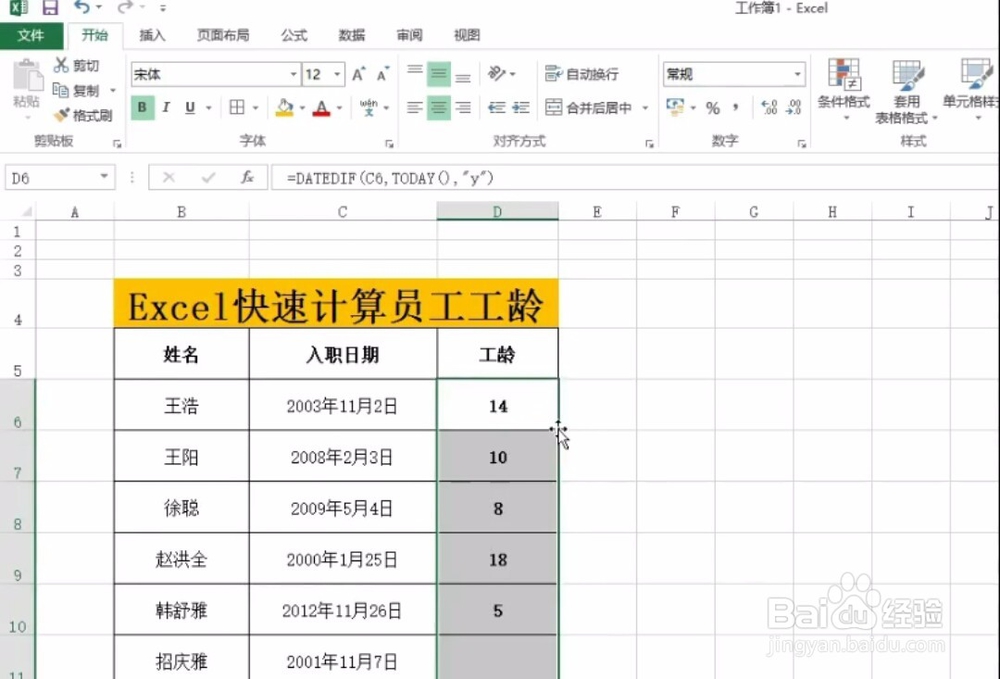Screen dimensions: 1000x679
Task: Align text to the right
Action: pos(463,108)
